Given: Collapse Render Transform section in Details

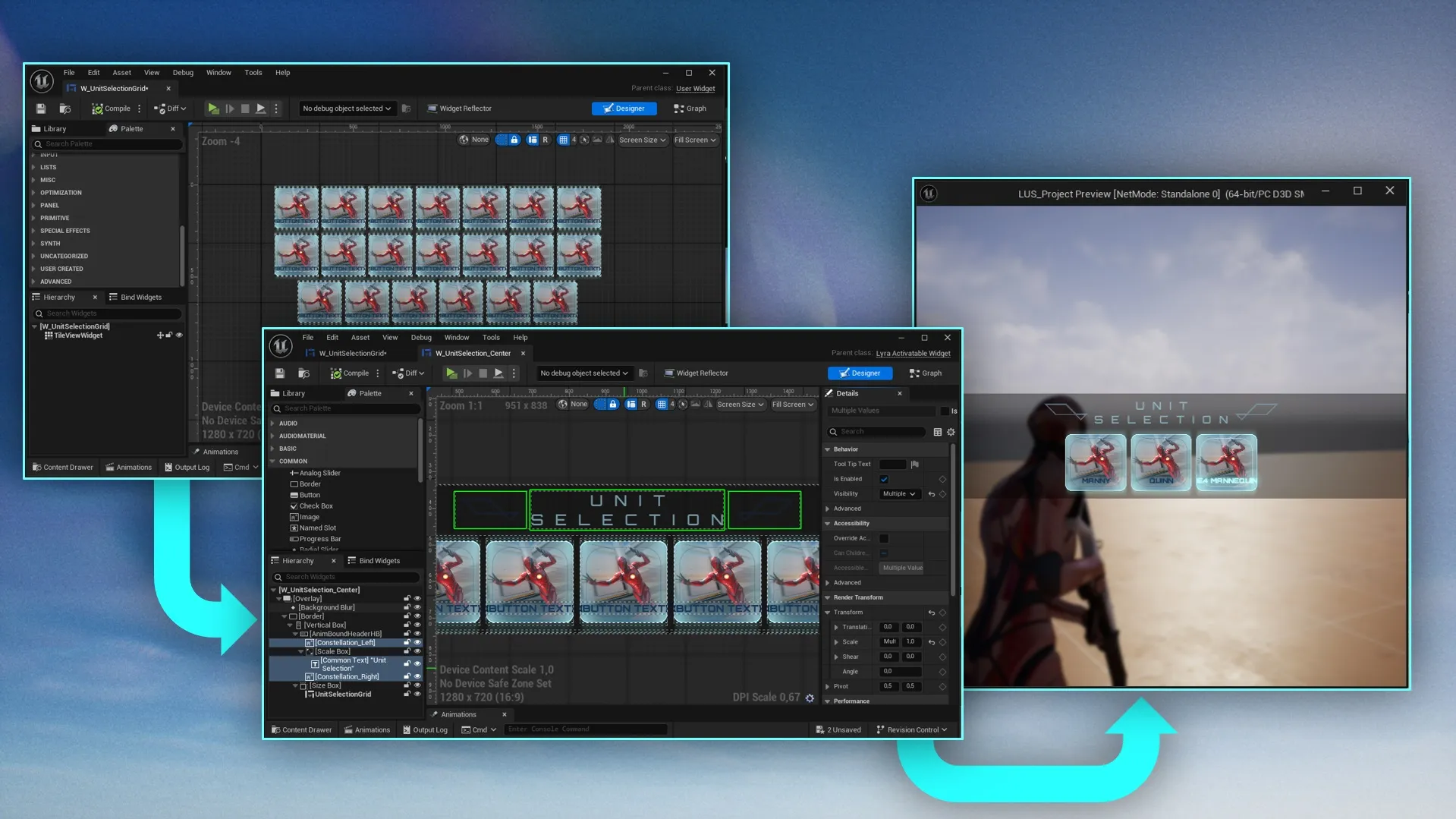Looking at the screenshot, I should tap(828, 598).
